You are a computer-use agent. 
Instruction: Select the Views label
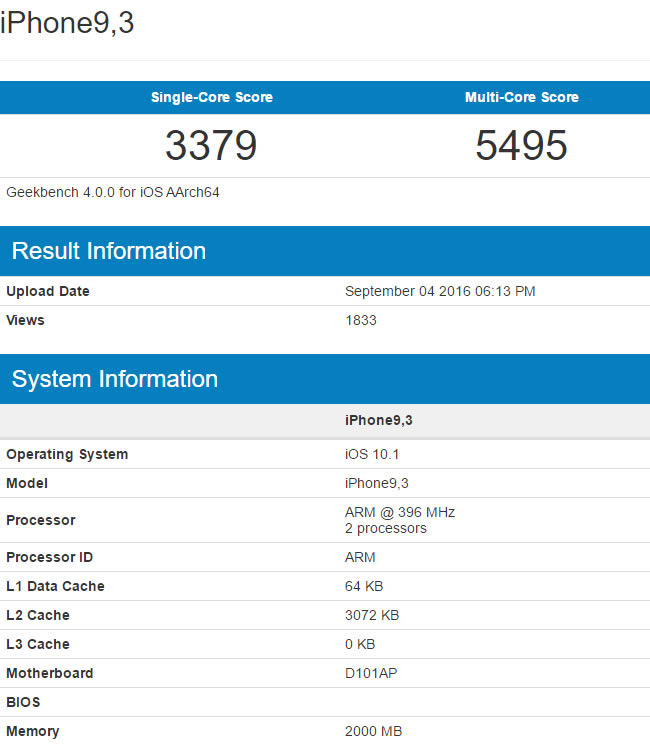click(25, 320)
